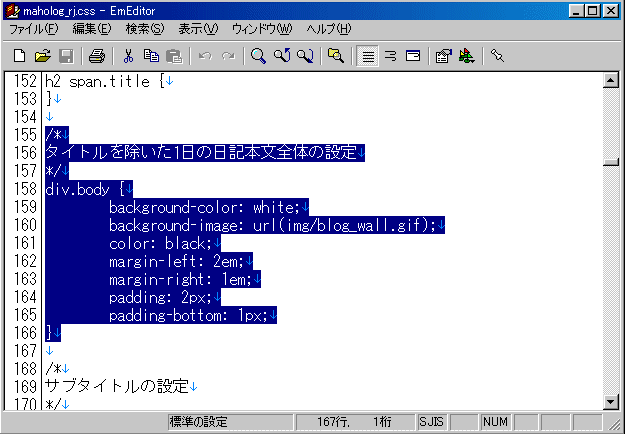Open the 検索(S) menu
The width and height of the screenshot is (625, 434).
(145, 29)
